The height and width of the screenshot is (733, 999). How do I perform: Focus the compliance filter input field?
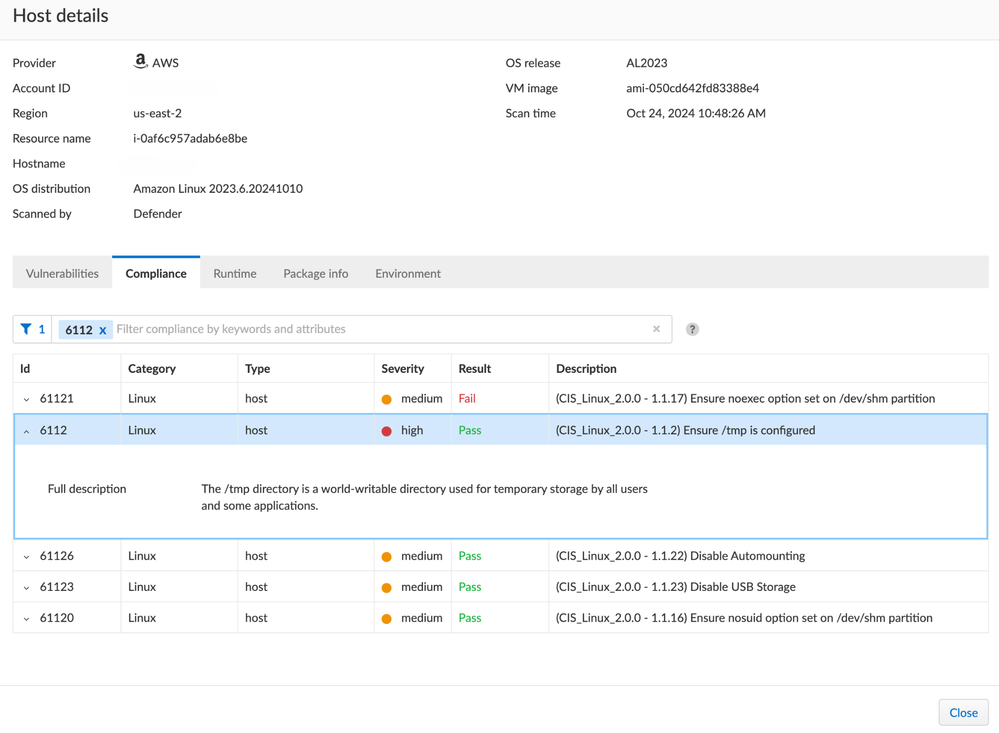[x=380, y=329]
